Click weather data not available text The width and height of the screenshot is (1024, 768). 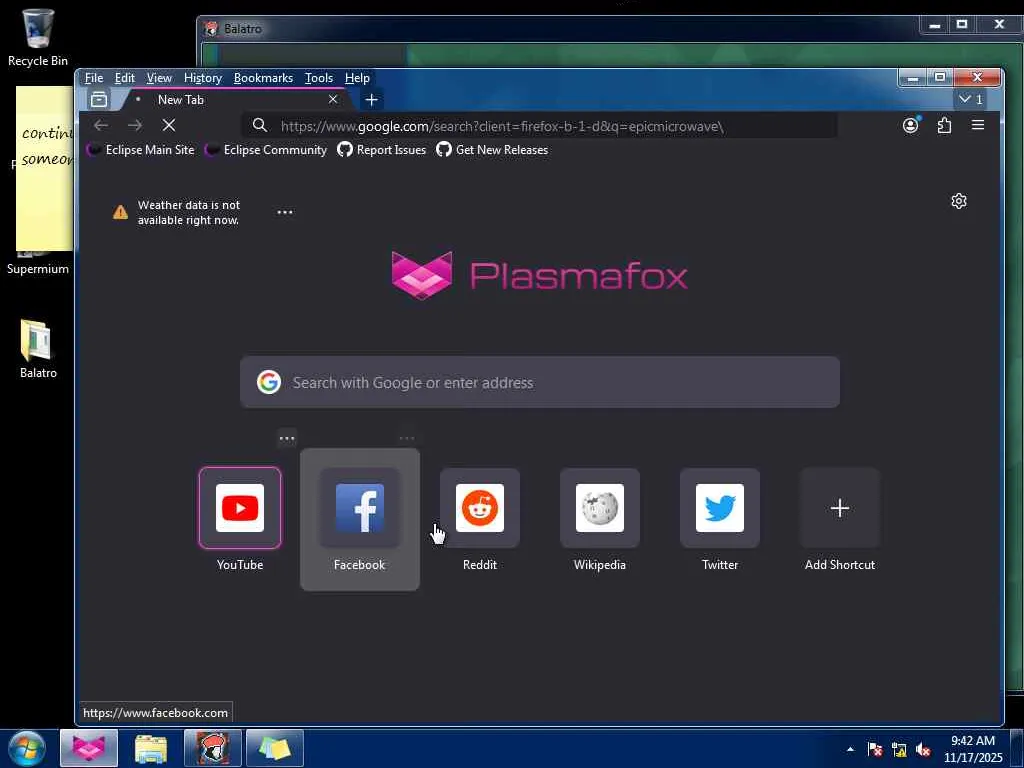[189, 212]
